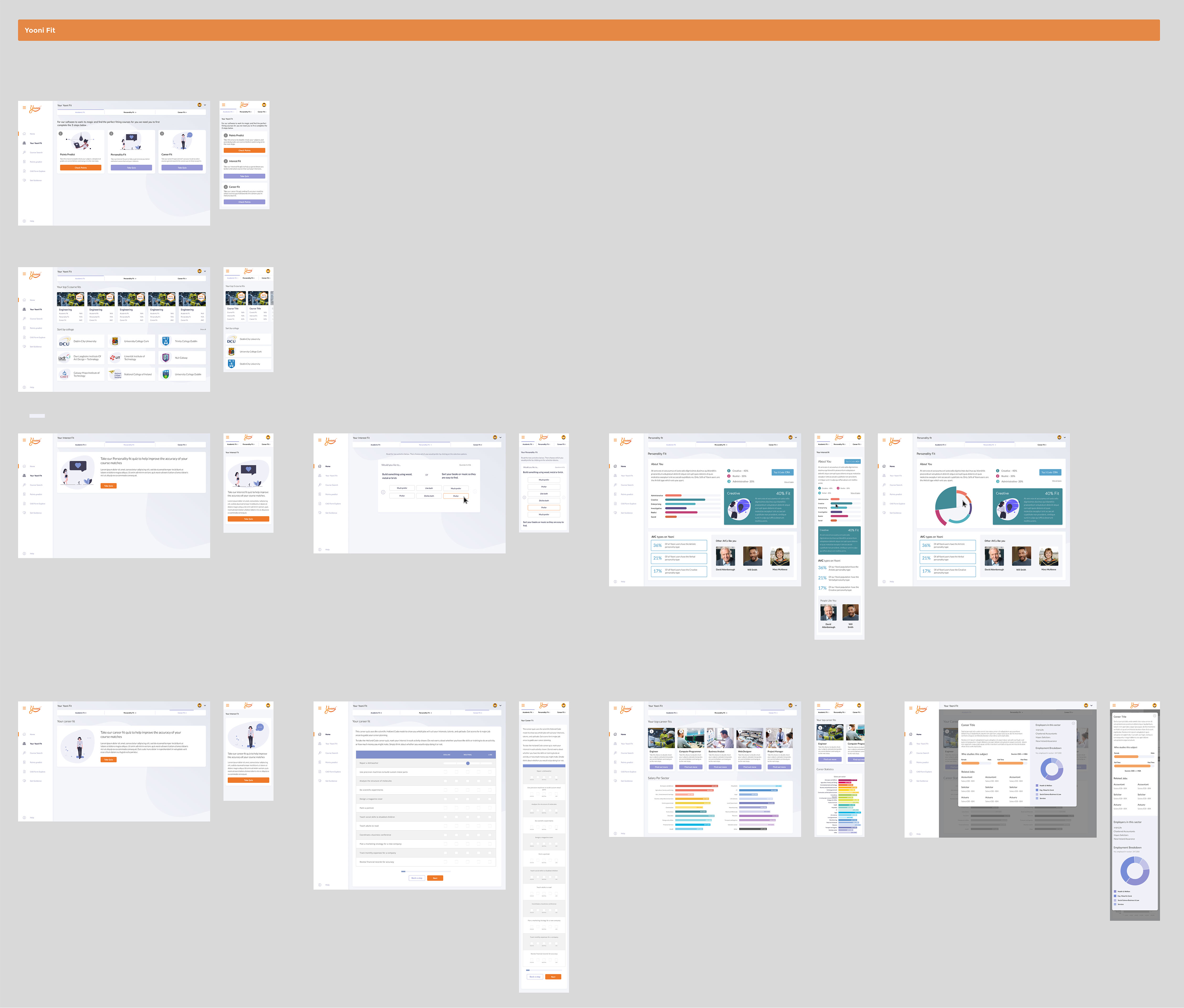Choose highlighted orange 'Prefer' option in desktop quiz
This screenshot has width=1184, height=1008.
click(x=456, y=496)
